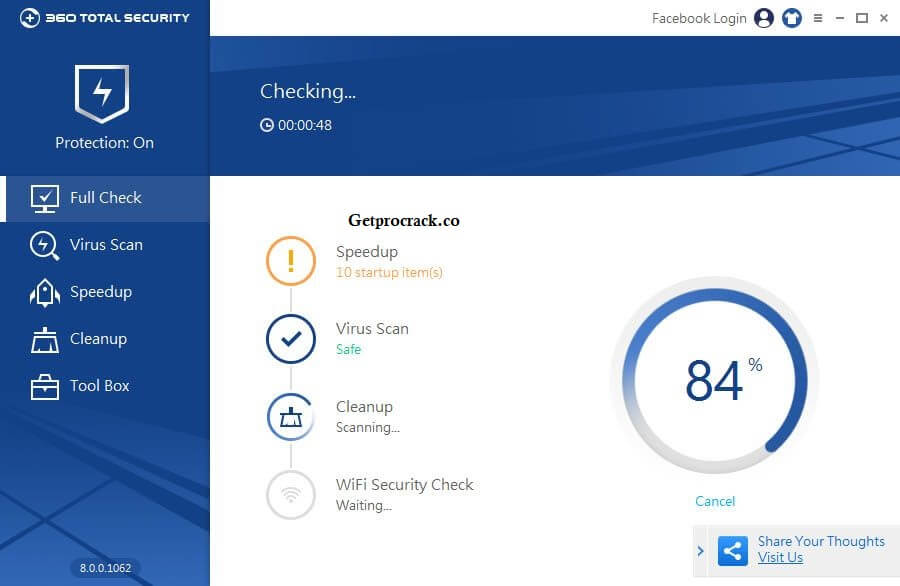Cancel the running scan
This screenshot has width=900, height=586.
[x=714, y=501]
